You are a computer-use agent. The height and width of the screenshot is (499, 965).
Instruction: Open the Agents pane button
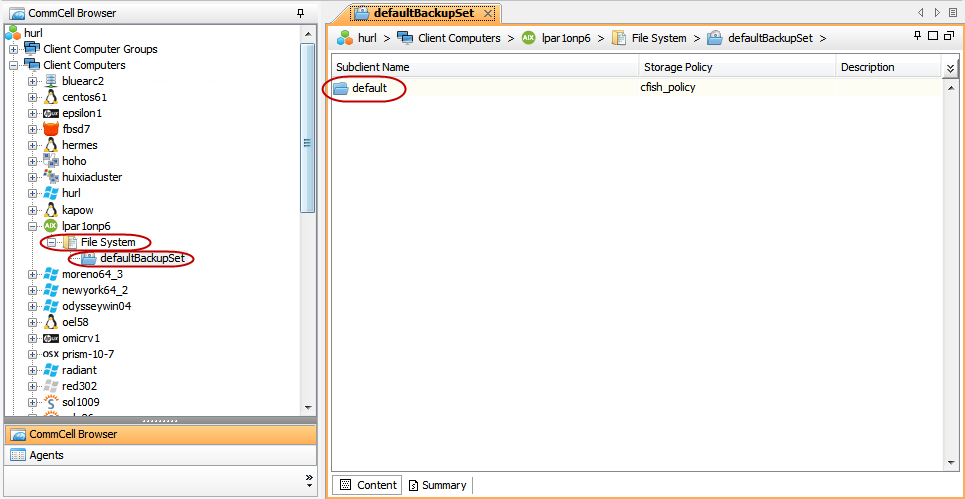[46, 455]
